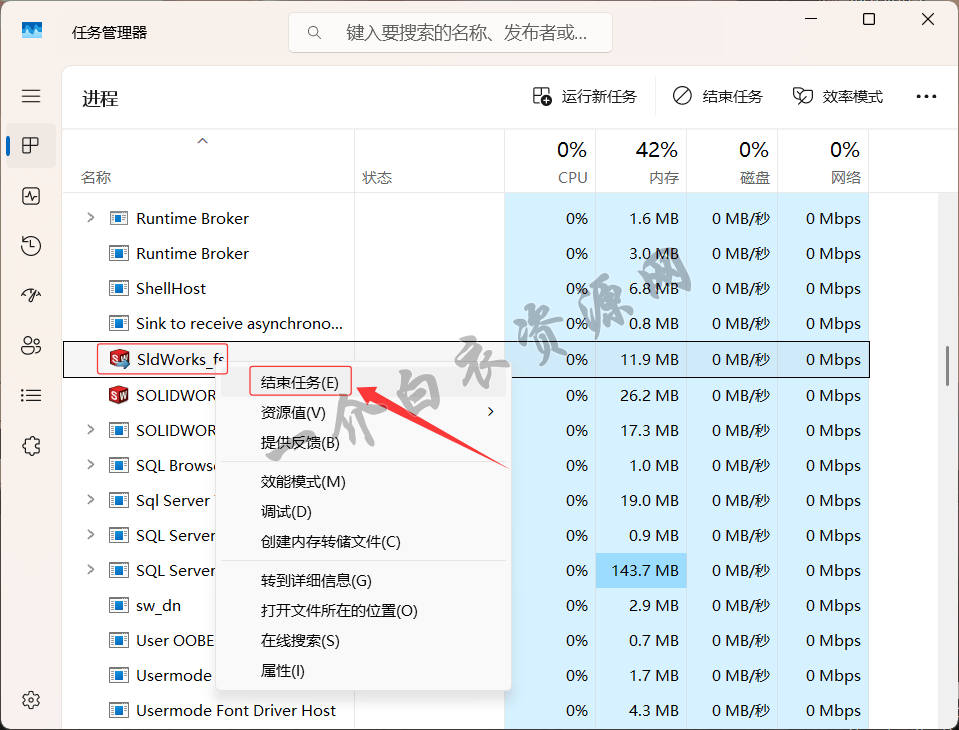Open Task Manager settings gear
The width and height of the screenshot is (959, 730).
[x=31, y=699]
